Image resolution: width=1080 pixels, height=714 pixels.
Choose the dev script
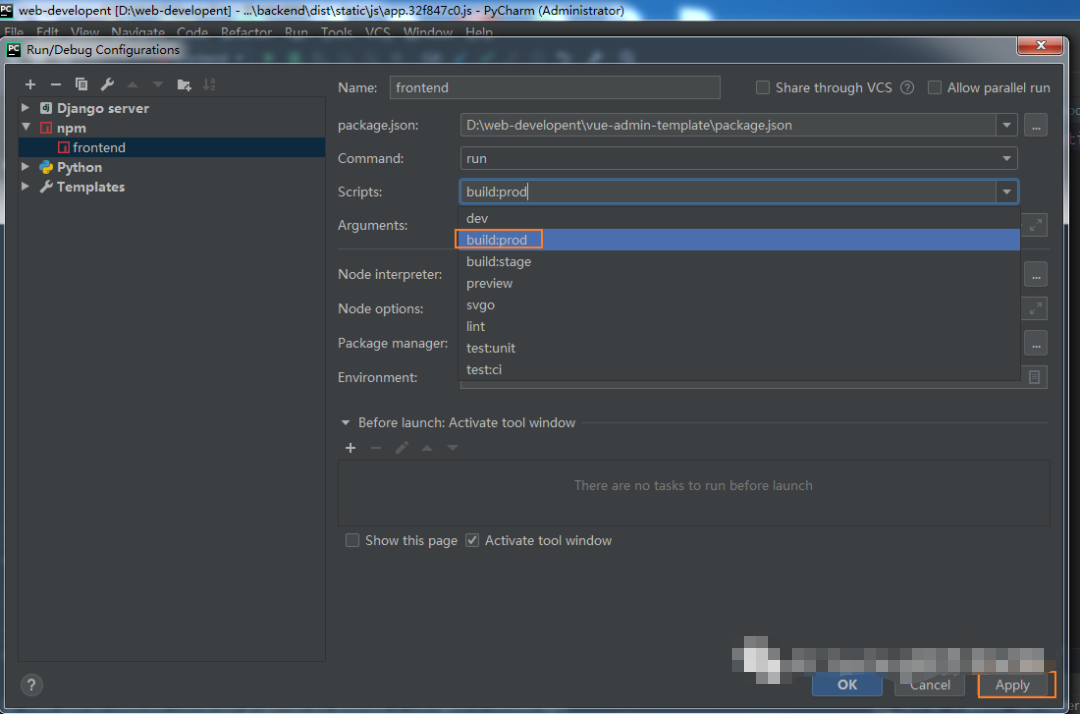tap(738, 218)
